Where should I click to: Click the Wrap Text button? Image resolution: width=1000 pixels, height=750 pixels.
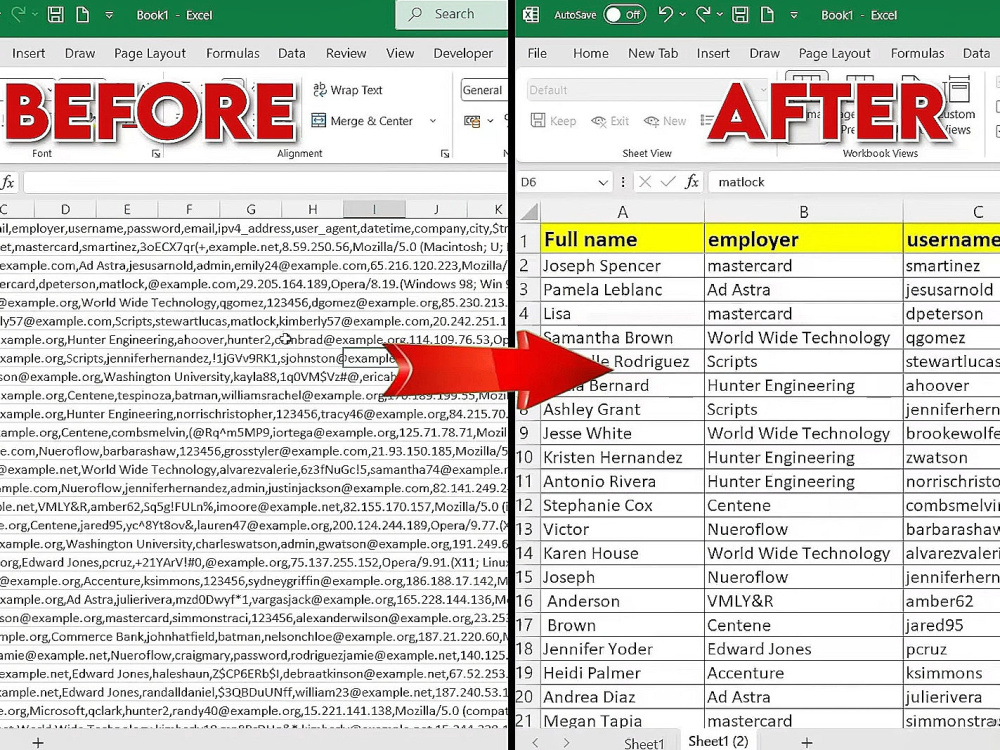[x=348, y=90]
